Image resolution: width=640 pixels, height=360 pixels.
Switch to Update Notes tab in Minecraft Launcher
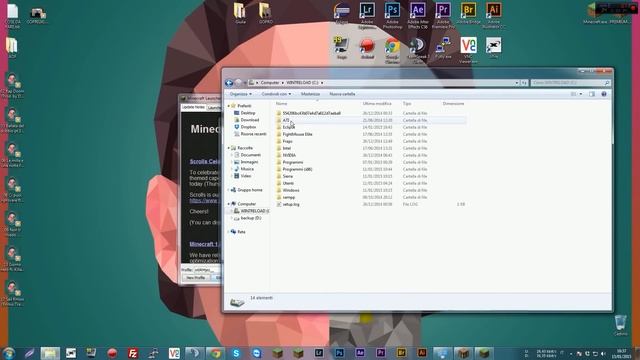(193, 107)
